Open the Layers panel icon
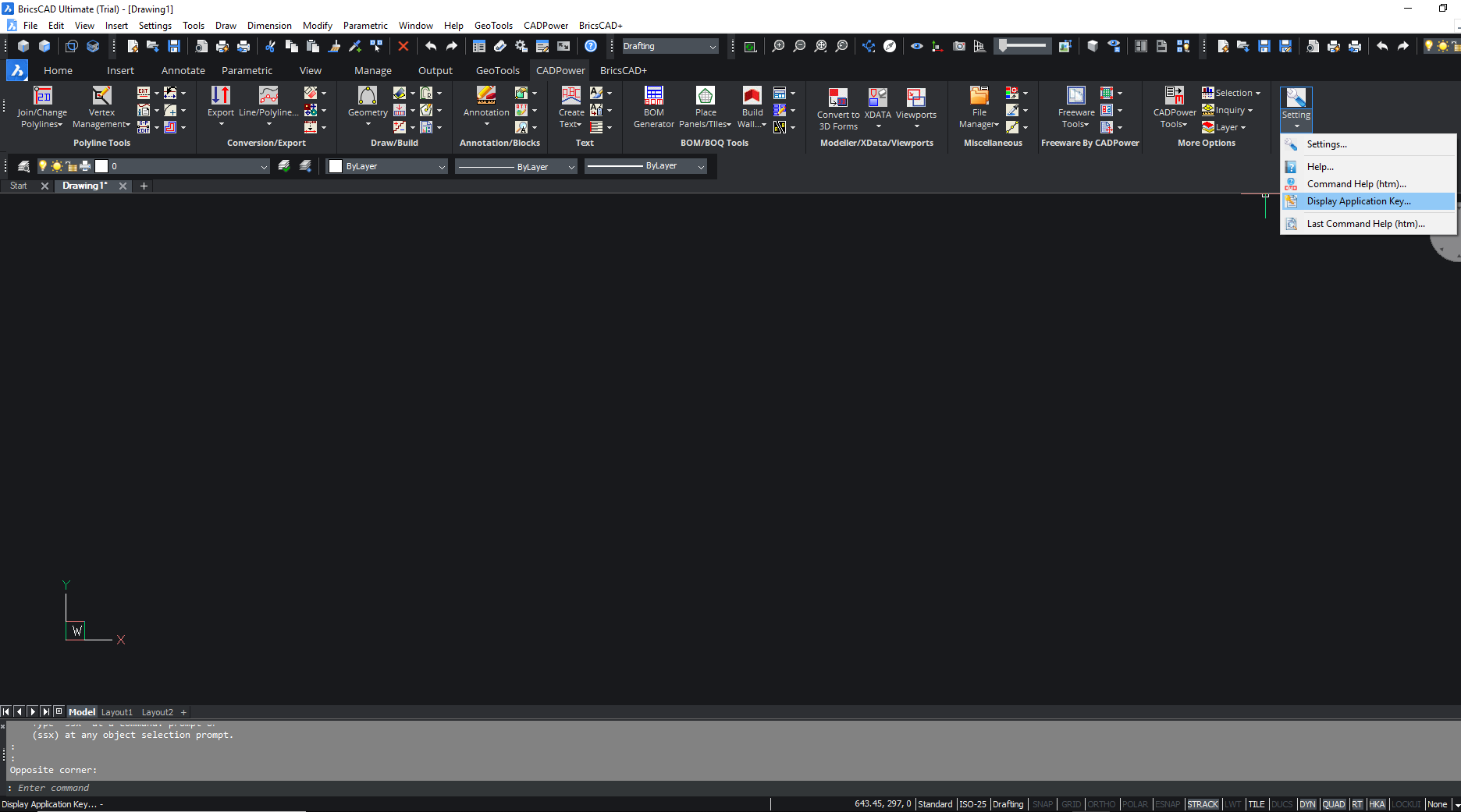 pyautogui.click(x=23, y=166)
